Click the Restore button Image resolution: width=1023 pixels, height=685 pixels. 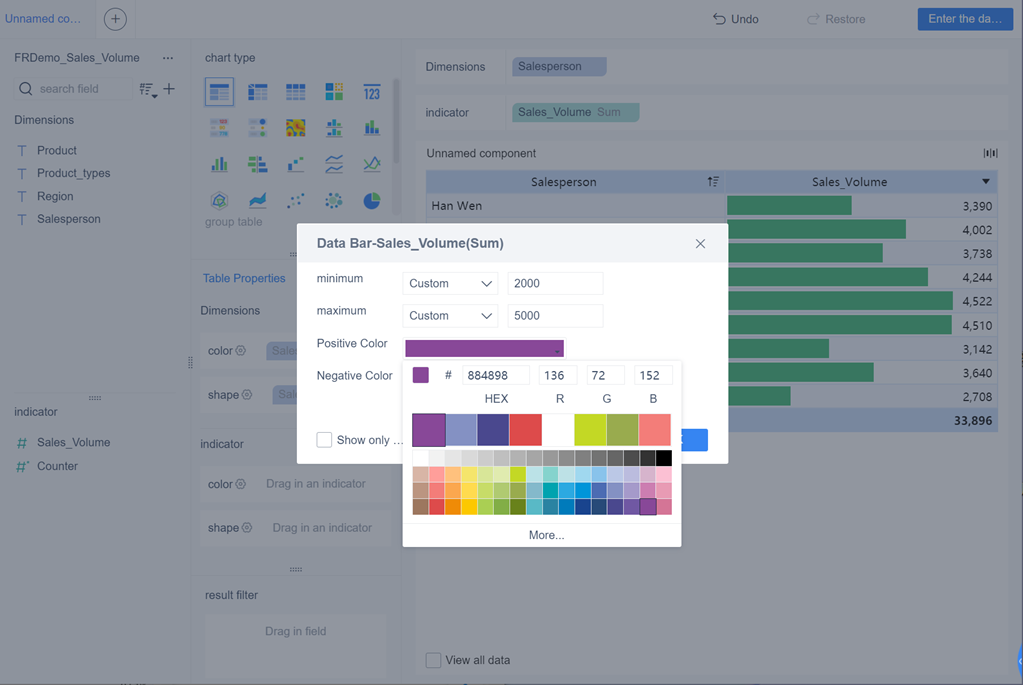(836, 19)
